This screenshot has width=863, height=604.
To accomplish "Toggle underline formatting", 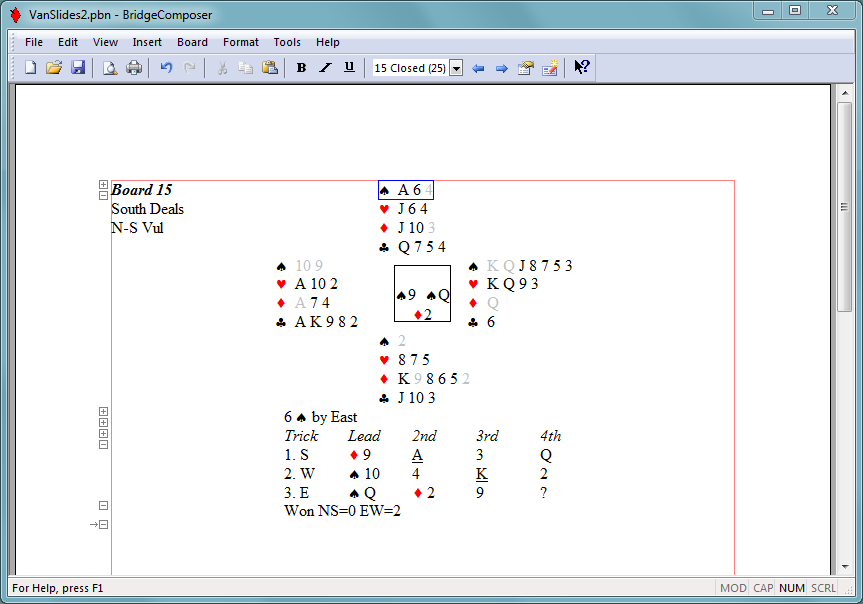I will tap(349, 68).
